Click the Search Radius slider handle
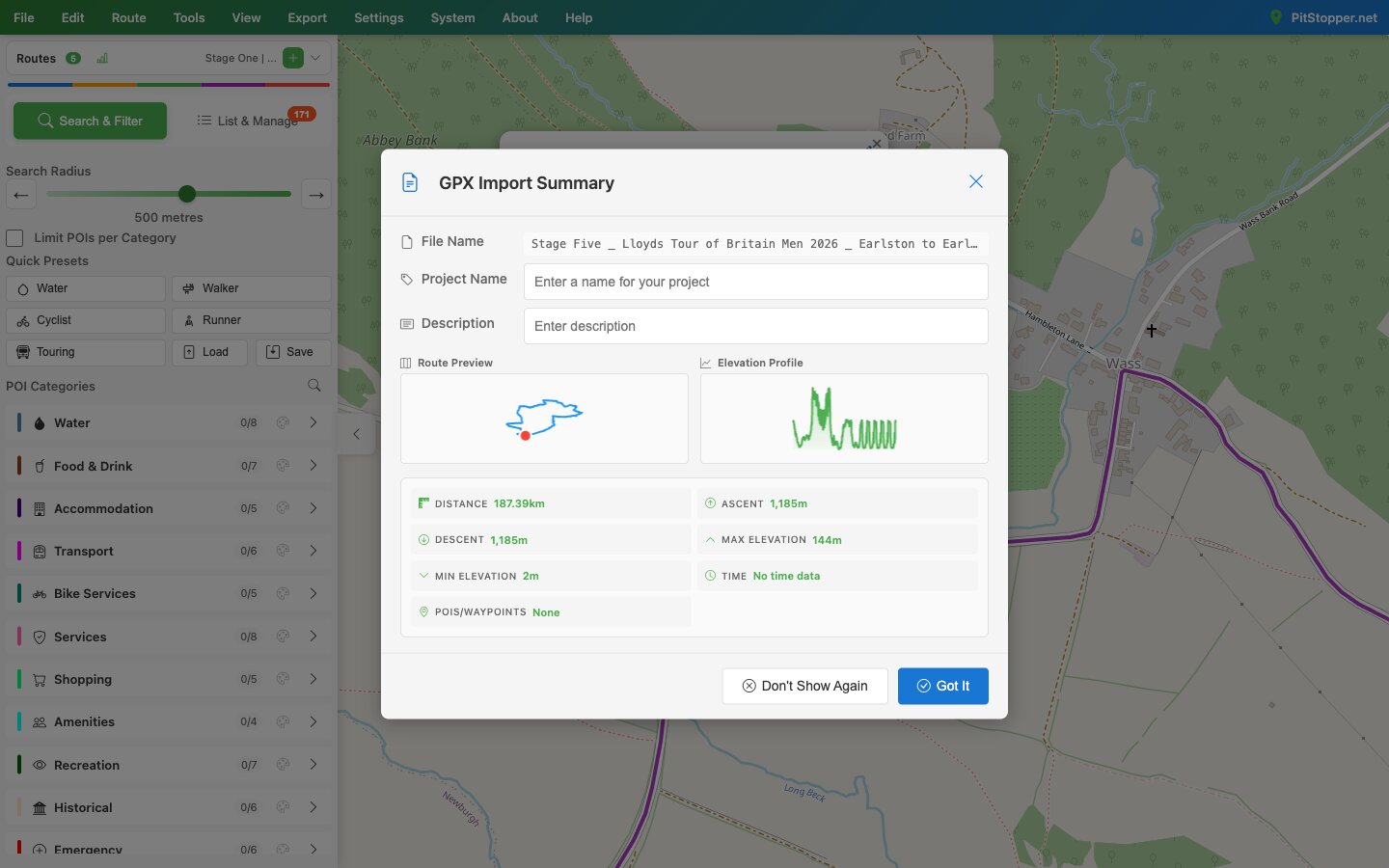 (187, 194)
